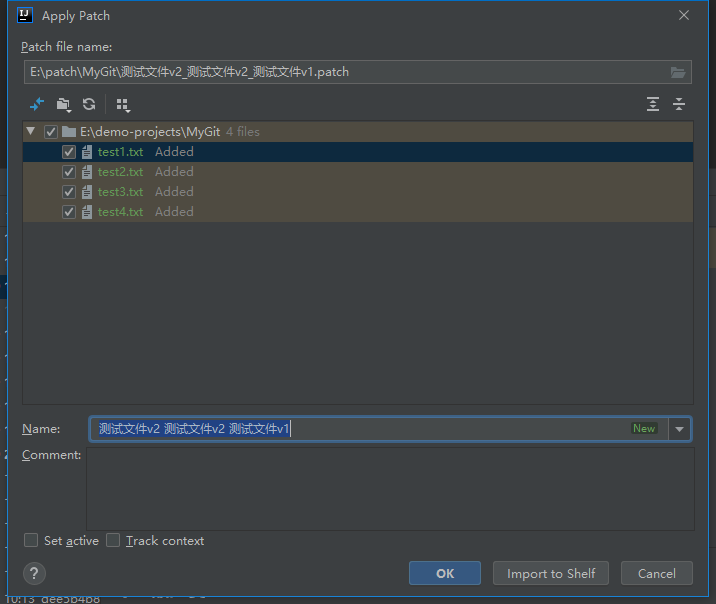Click inside the Comment text area
716x604 pixels.
(x=390, y=489)
